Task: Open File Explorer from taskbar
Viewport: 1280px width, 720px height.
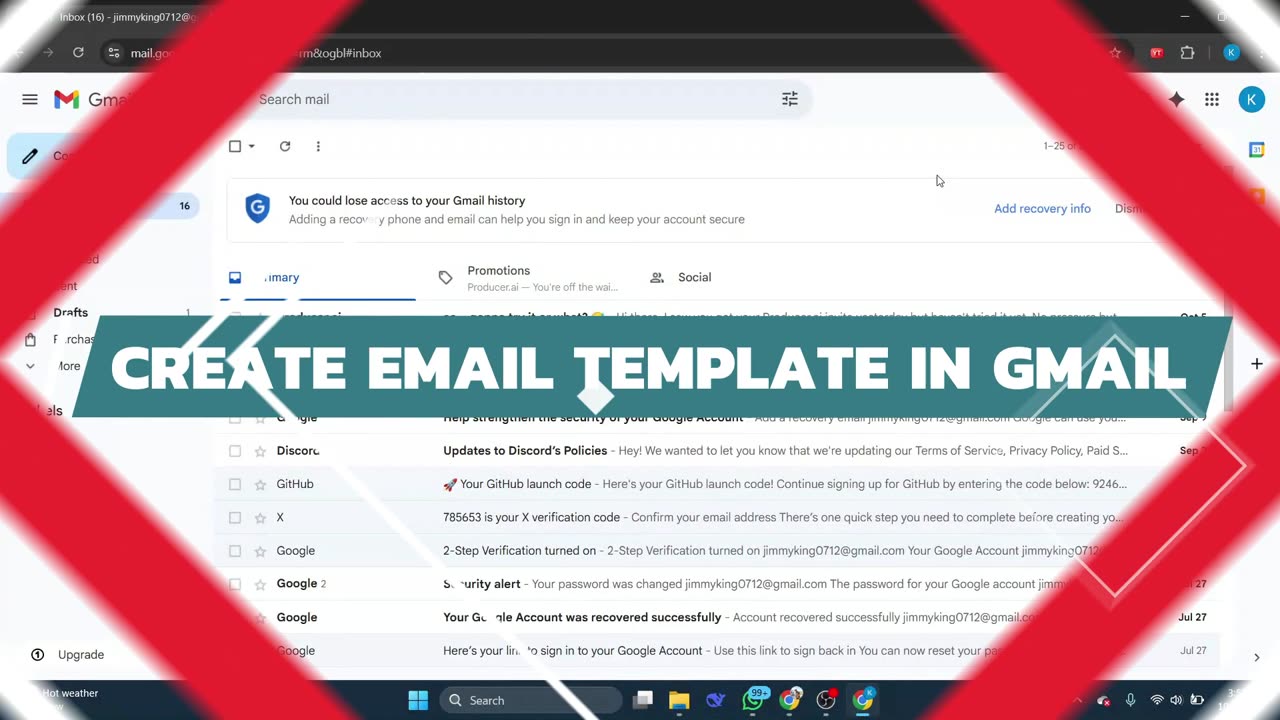Action: click(679, 700)
